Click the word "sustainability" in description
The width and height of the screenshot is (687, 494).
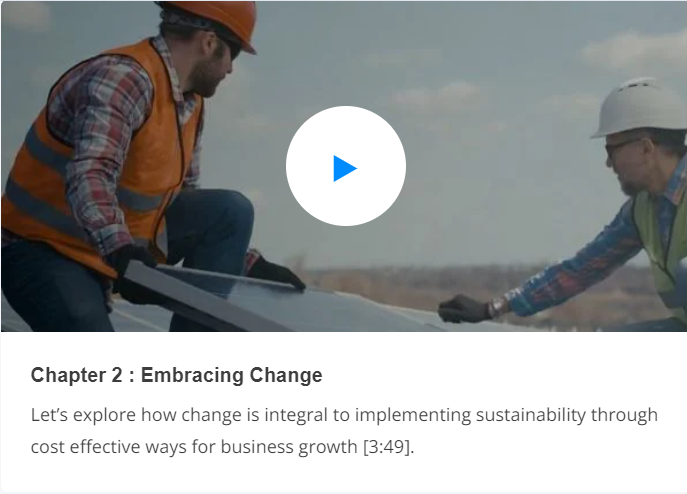(531, 415)
